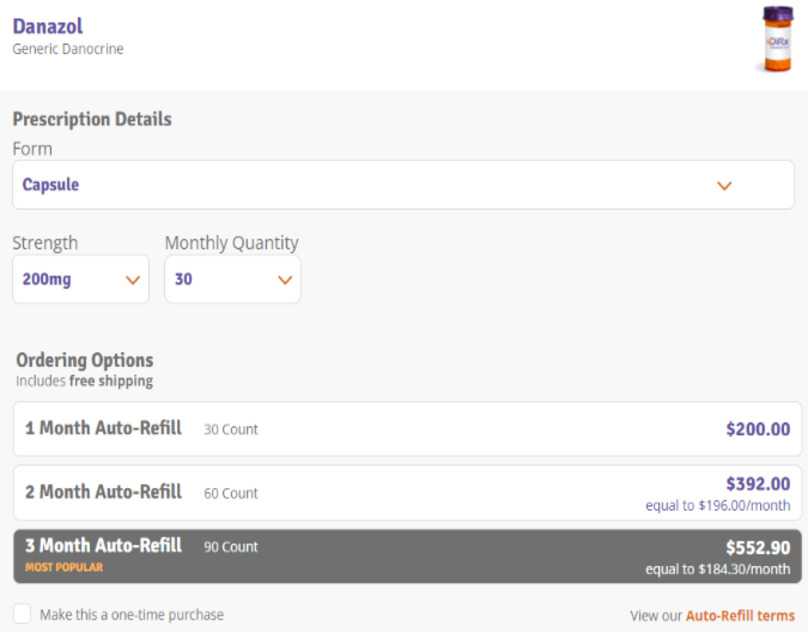Expand the Strength dropdown set to 200mg
808x632 pixels.
(80, 279)
